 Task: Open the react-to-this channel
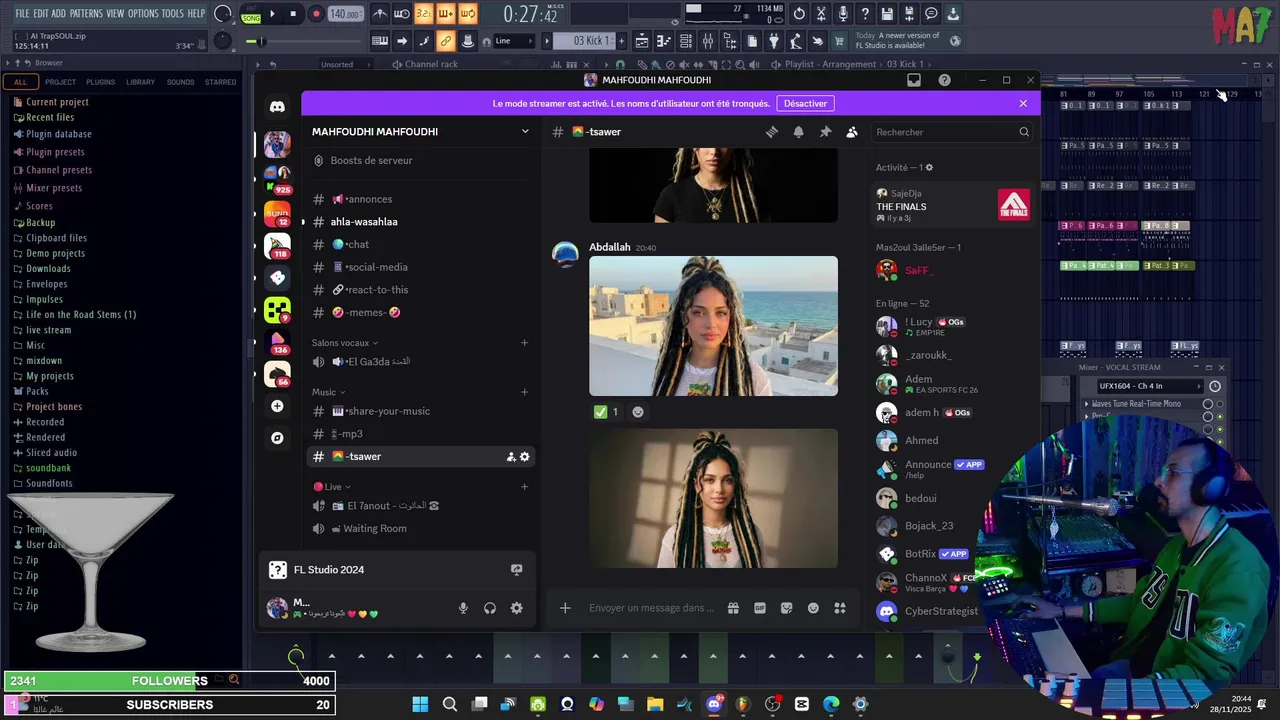[420, 290]
